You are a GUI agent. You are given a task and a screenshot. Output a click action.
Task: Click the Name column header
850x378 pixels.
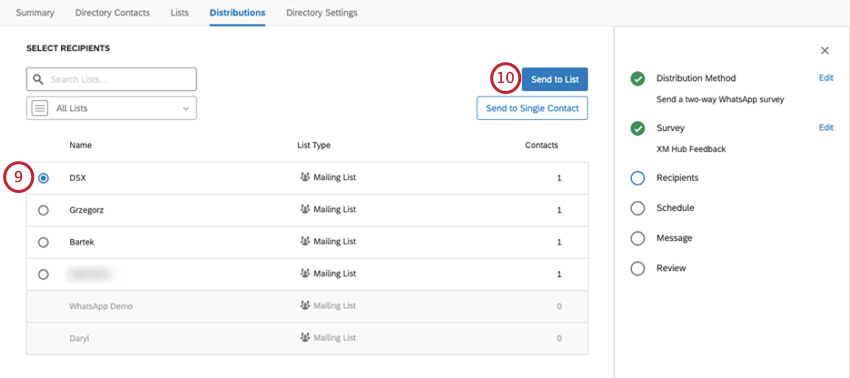click(x=80, y=145)
